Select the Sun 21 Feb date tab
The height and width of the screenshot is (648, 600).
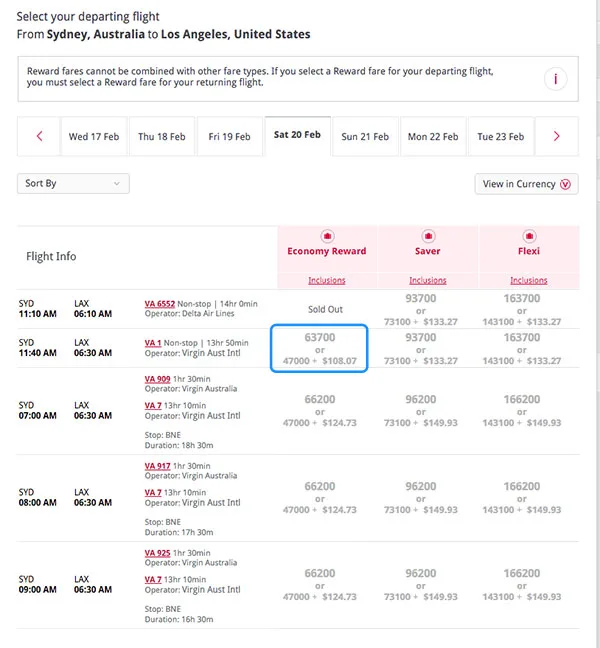[x=365, y=137]
